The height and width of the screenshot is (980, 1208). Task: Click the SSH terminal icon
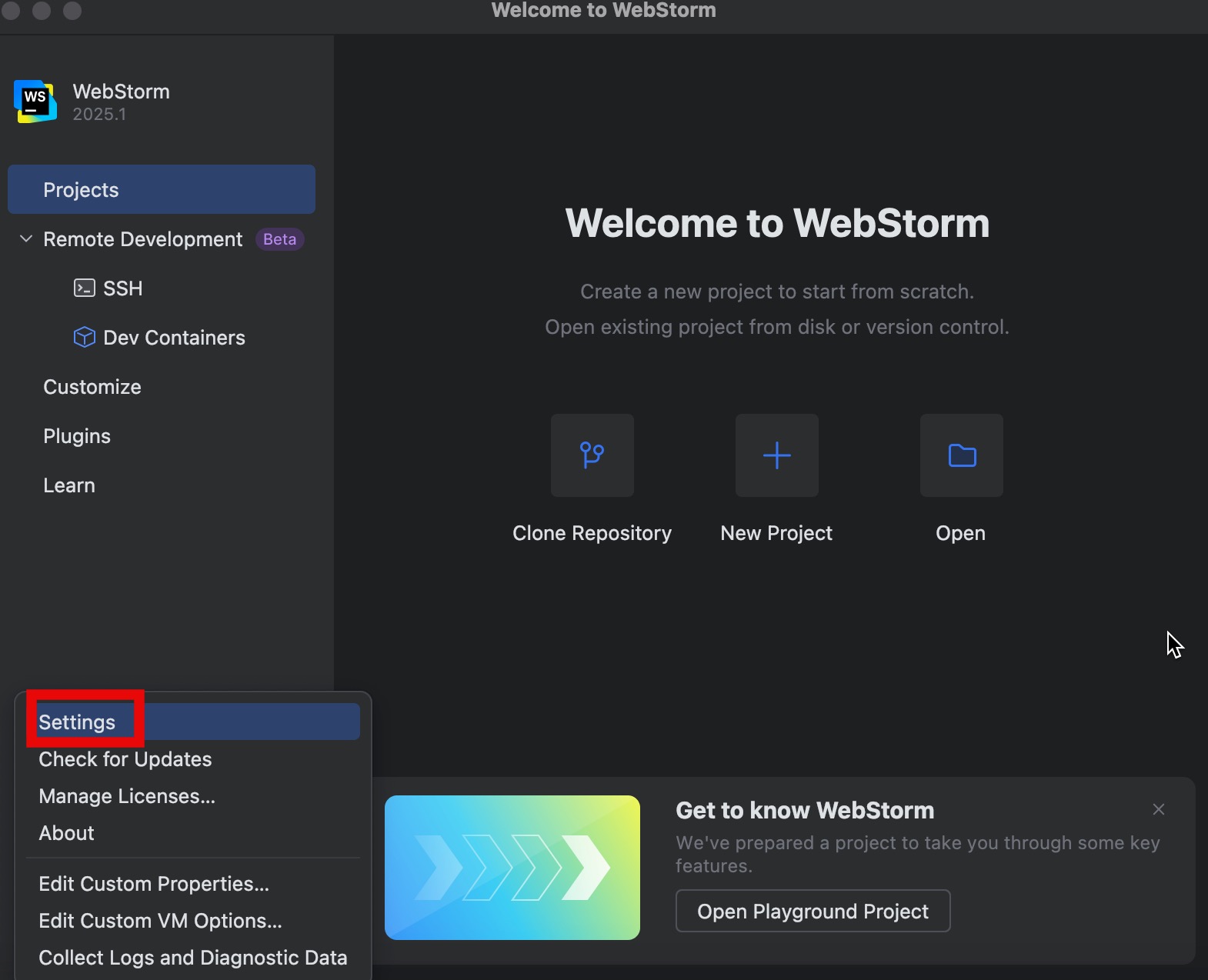pyautogui.click(x=84, y=288)
